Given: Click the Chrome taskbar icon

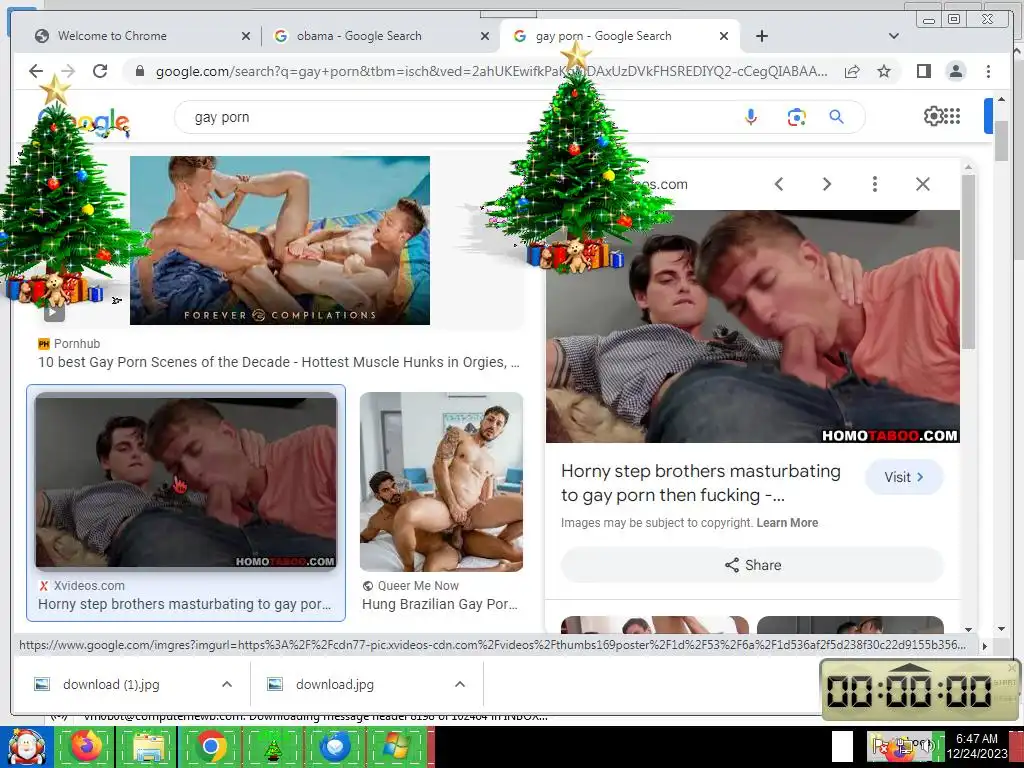Looking at the screenshot, I should pos(211,747).
